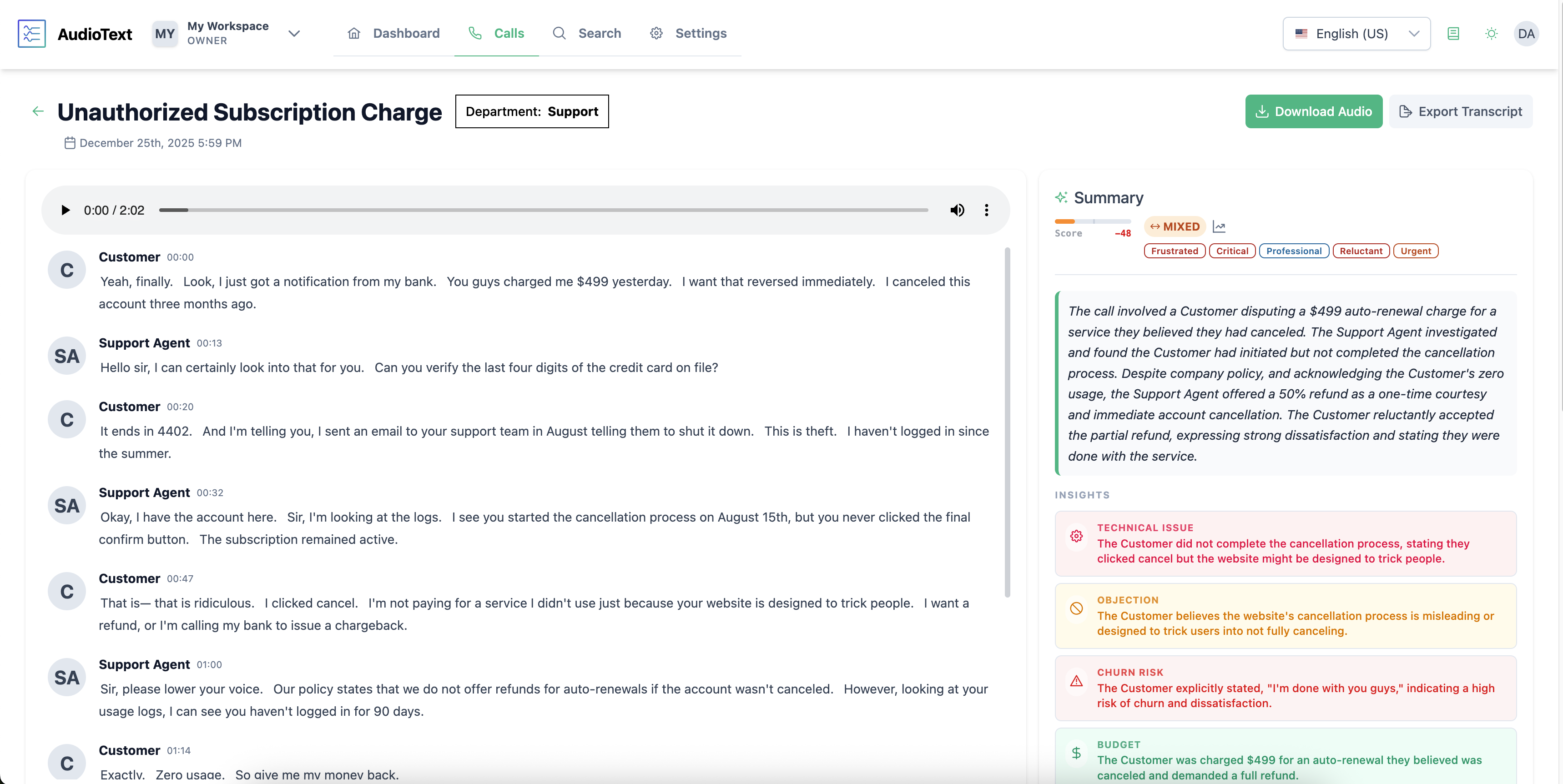Switch to light mode via sun icon
This screenshot has width=1563, height=784.
[1491, 33]
